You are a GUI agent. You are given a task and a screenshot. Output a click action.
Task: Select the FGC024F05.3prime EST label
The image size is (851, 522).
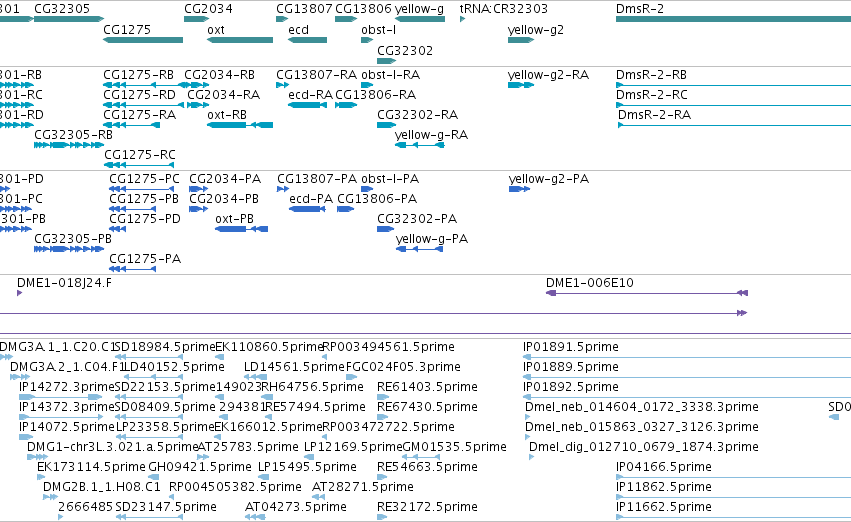pos(403,367)
